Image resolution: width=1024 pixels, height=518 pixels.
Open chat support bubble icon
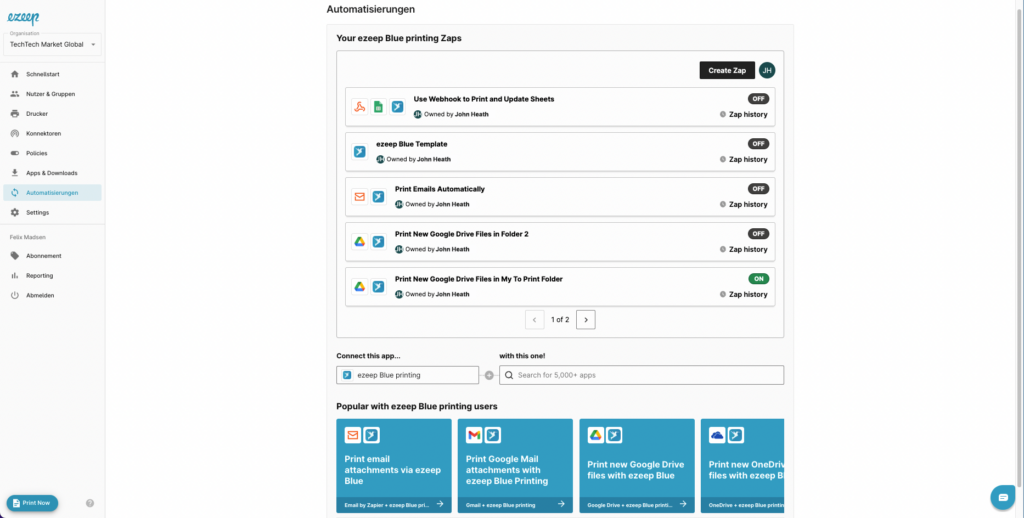tap(1002, 498)
